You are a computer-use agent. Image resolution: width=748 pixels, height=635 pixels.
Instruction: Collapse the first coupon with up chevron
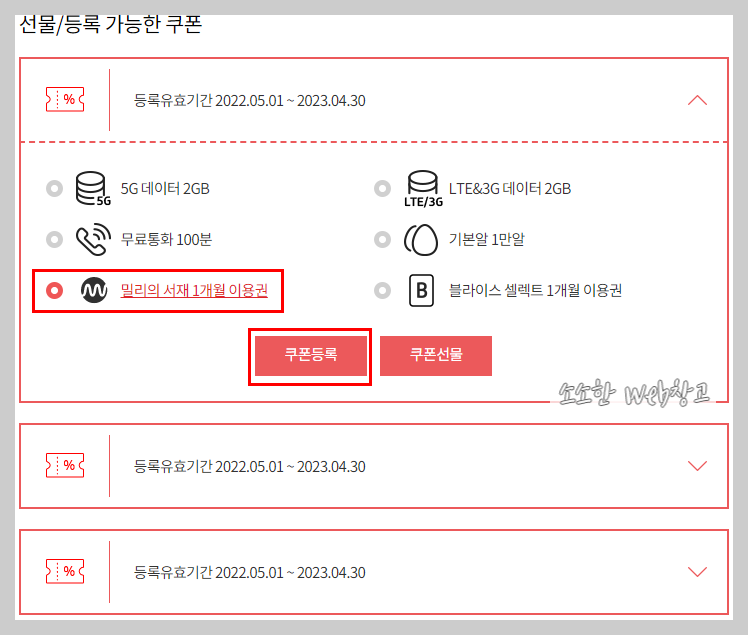[697, 100]
